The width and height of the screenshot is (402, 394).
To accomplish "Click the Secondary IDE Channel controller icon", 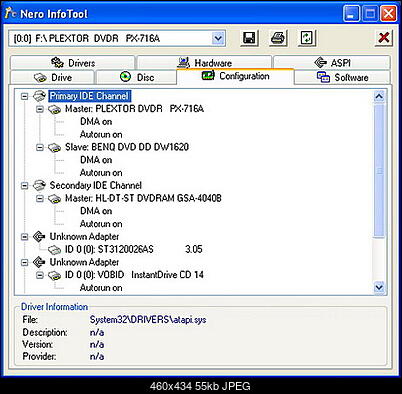I will (x=39, y=185).
